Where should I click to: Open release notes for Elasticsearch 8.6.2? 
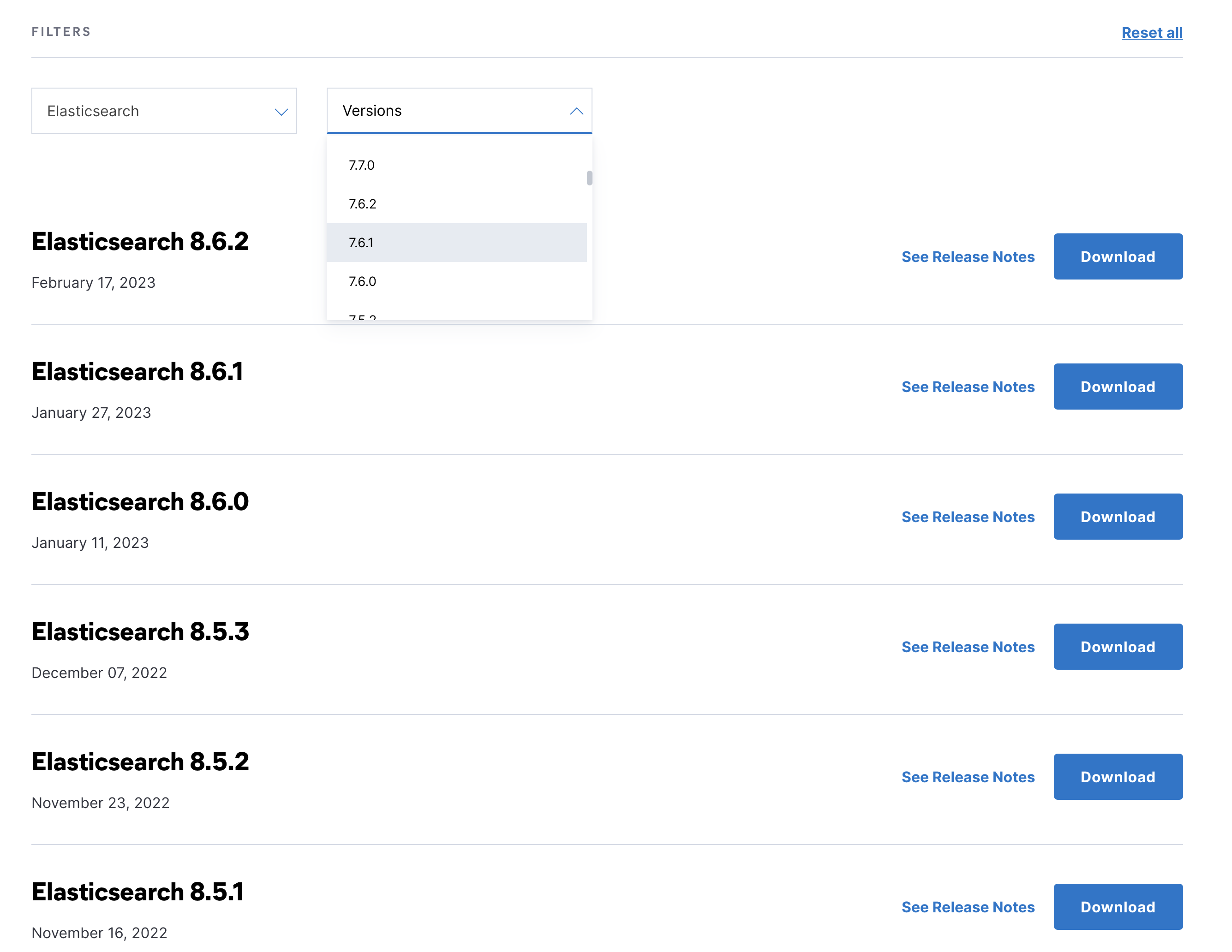968,257
